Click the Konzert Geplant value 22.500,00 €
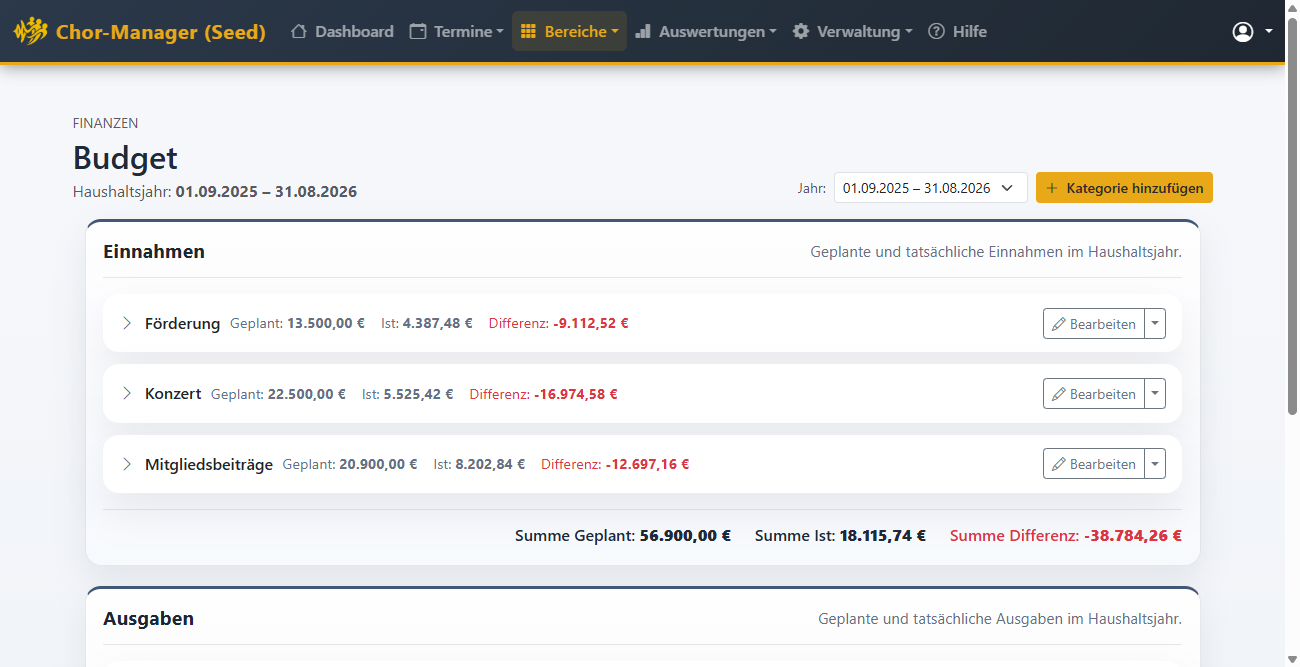 [307, 394]
